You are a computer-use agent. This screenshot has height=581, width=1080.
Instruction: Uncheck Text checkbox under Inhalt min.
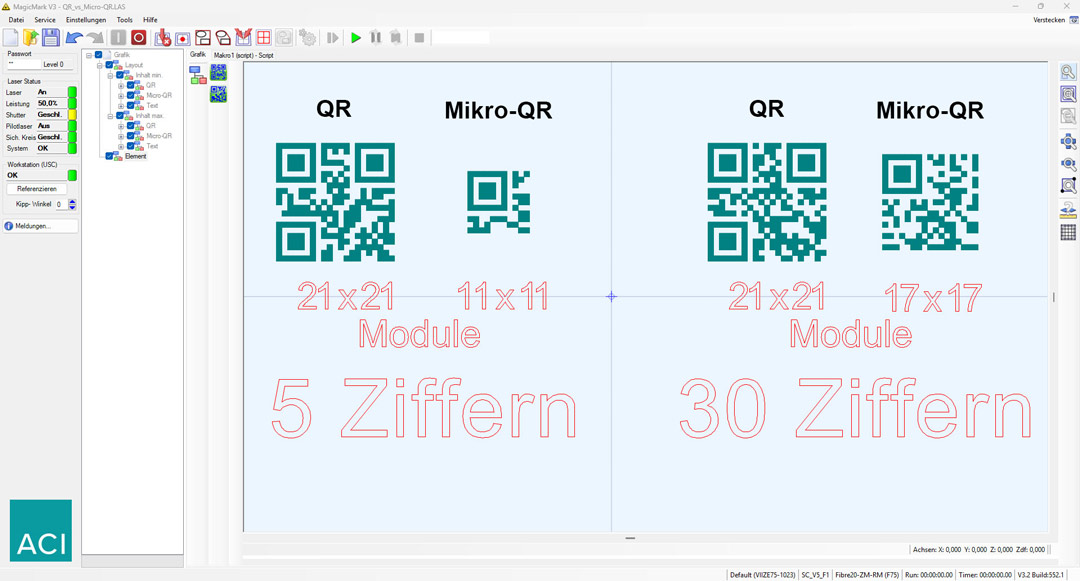130,105
